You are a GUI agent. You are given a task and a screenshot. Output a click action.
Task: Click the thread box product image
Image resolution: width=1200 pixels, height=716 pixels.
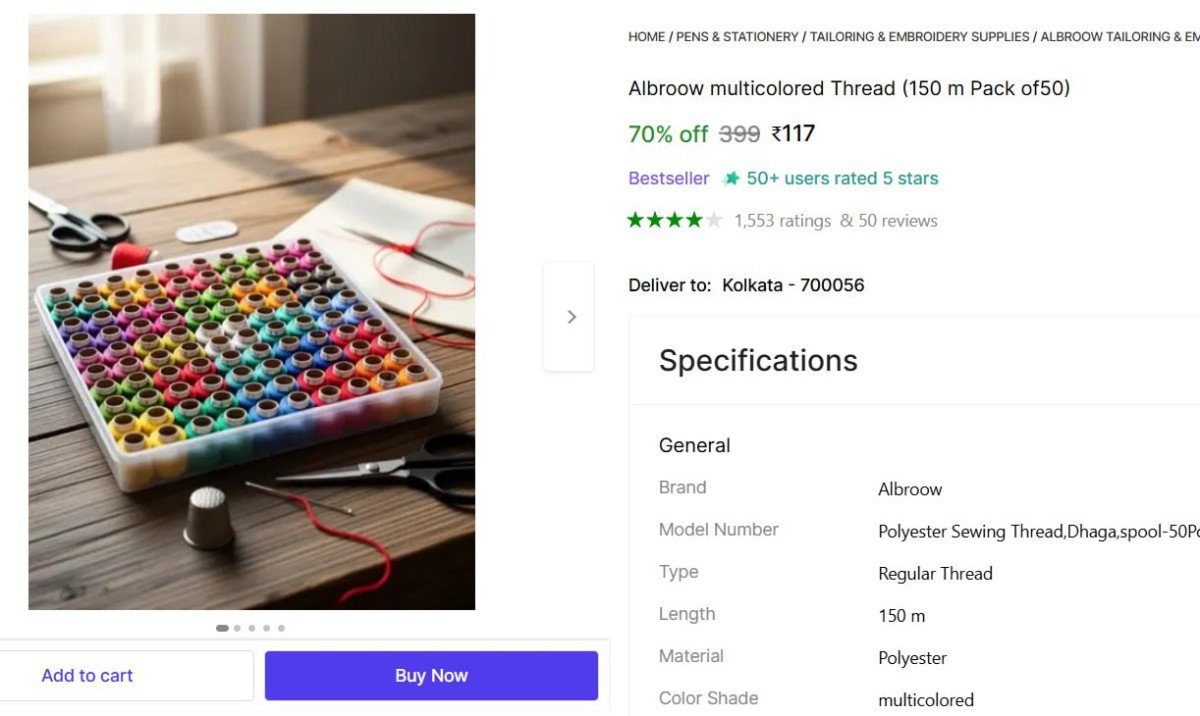tap(251, 311)
